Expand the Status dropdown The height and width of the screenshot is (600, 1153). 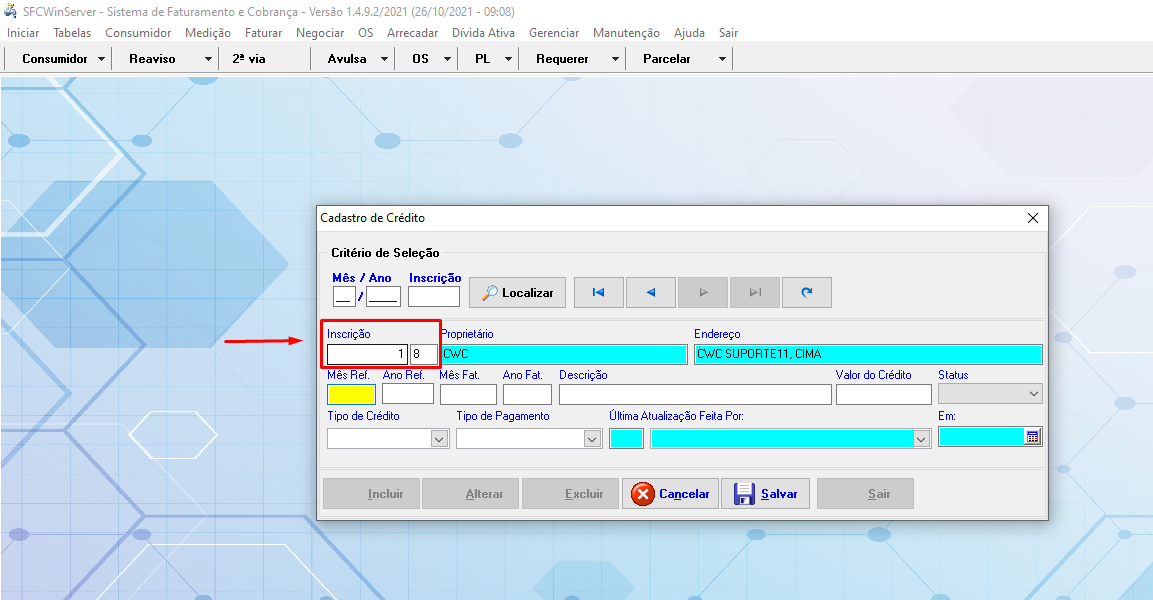click(x=1033, y=395)
